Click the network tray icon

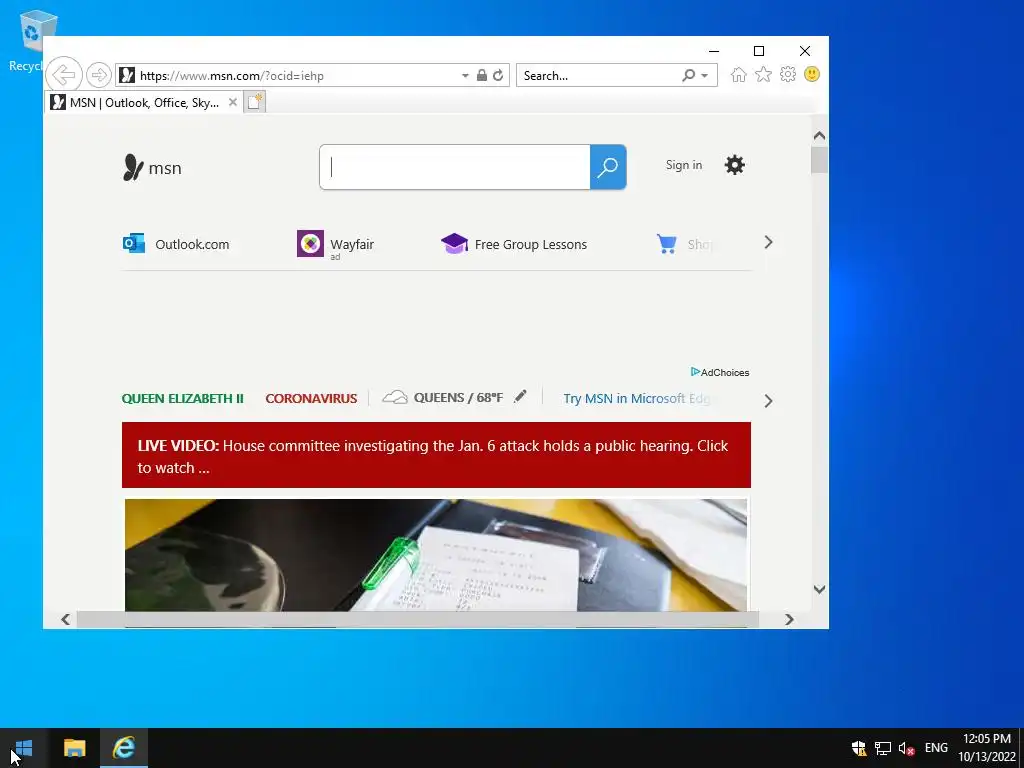[x=883, y=748]
